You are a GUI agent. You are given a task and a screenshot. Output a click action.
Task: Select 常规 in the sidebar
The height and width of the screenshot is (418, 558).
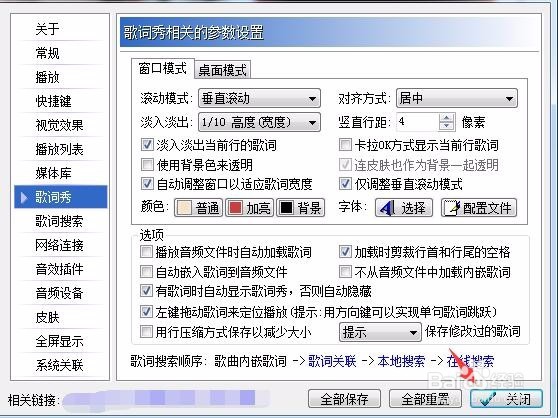[x=47, y=53]
